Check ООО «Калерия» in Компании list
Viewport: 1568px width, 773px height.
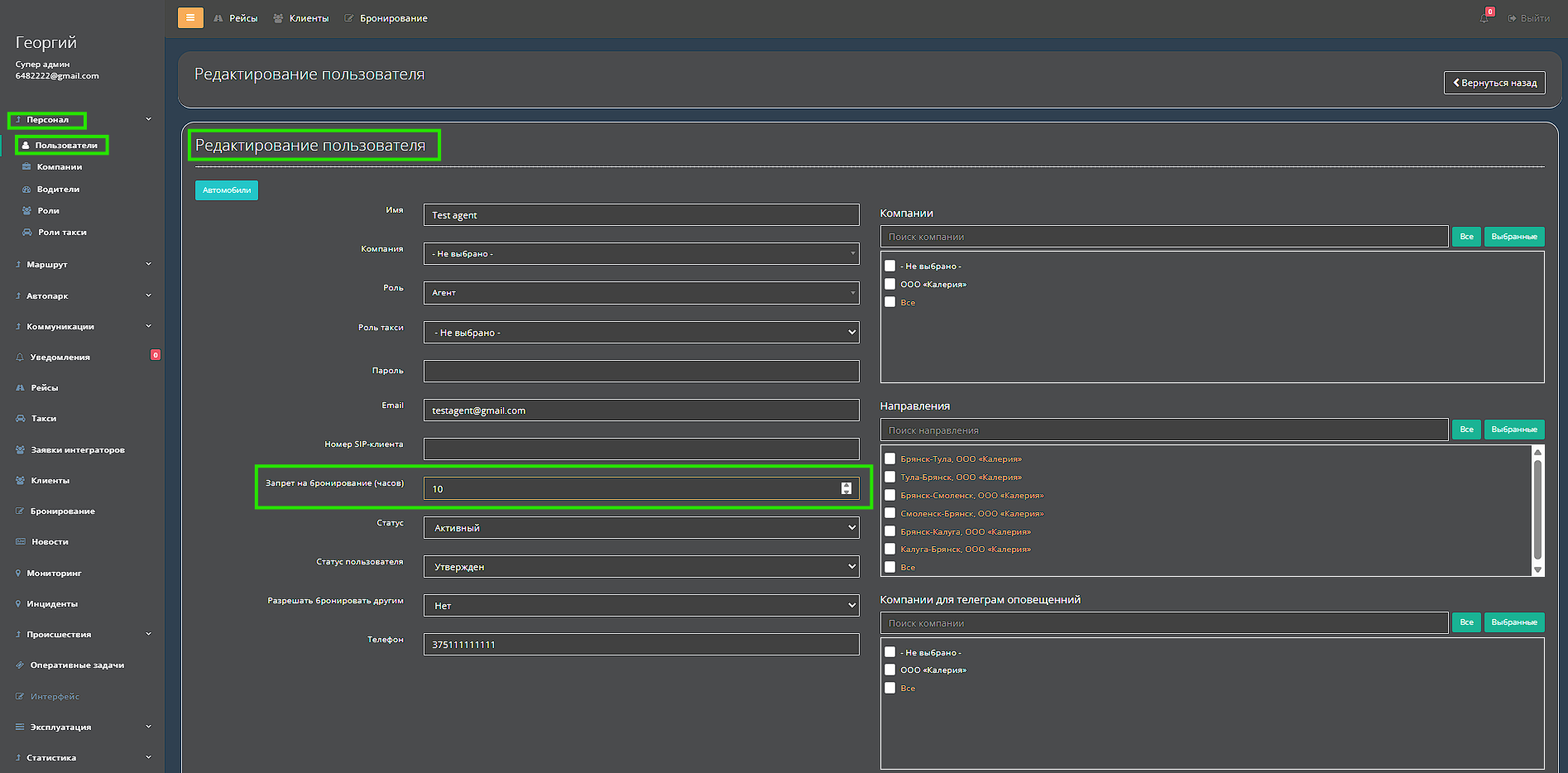click(x=890, y=284)
